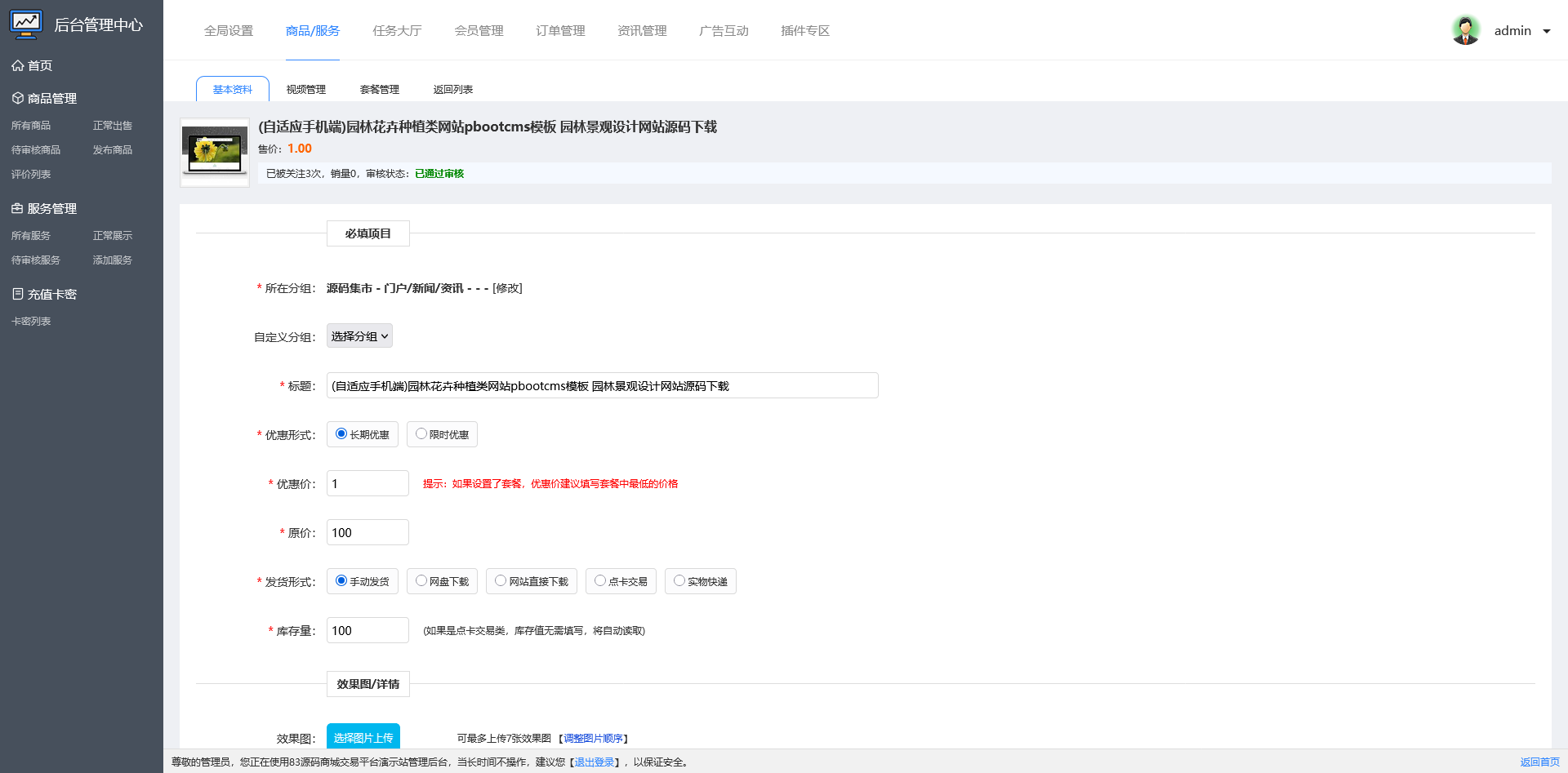Open the 全局设置 top menu
1568x773 pixels.
click(x=229, y=31)
